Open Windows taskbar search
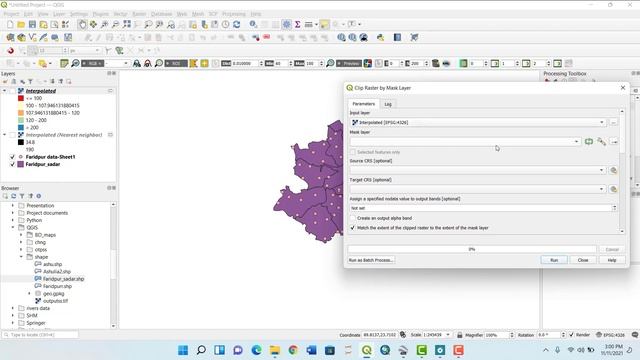 [x=201, y=350]
